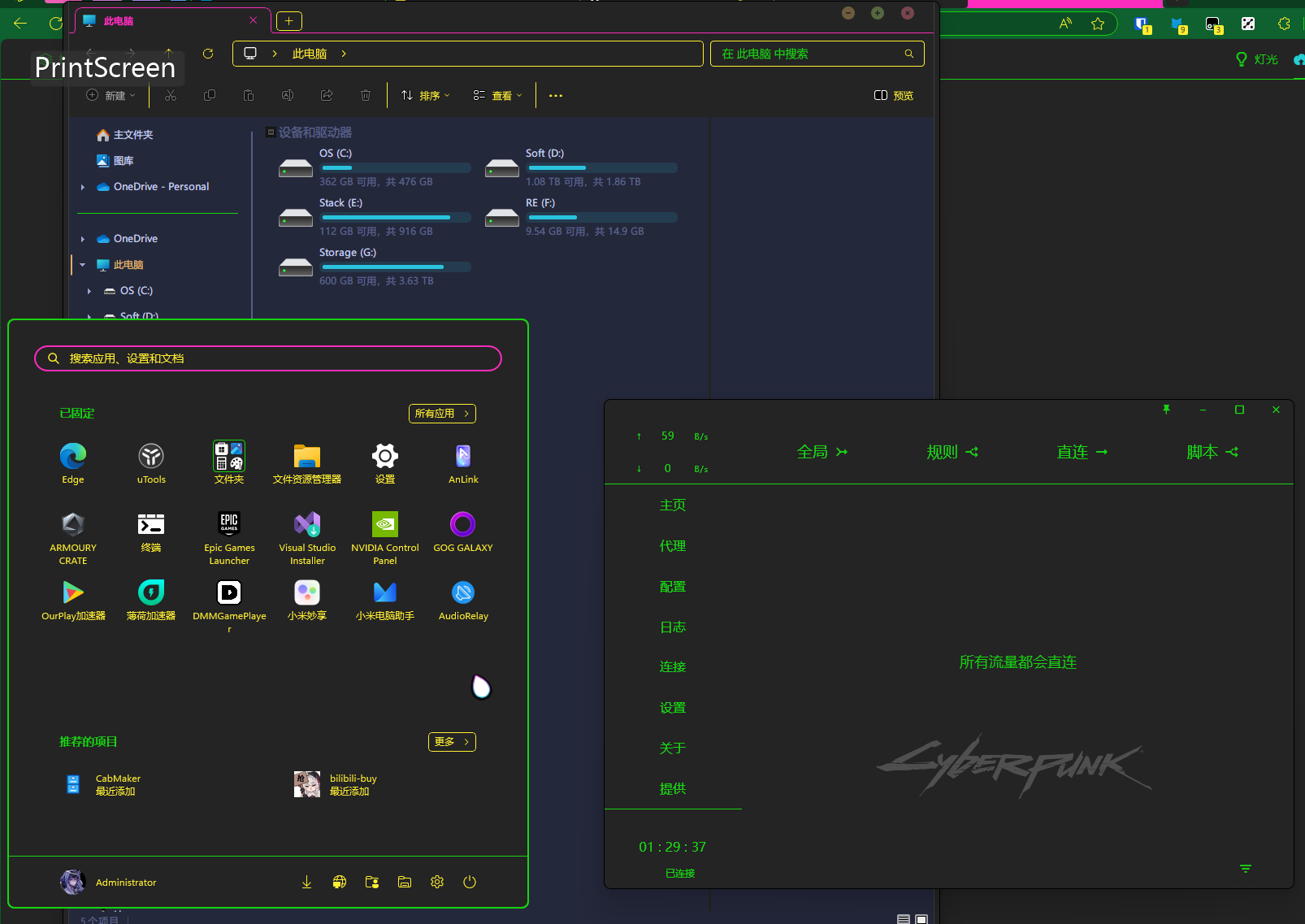The image size is (1305, 924).
Task: Click the shield extension icon with badge 1
Action: 1142,24
